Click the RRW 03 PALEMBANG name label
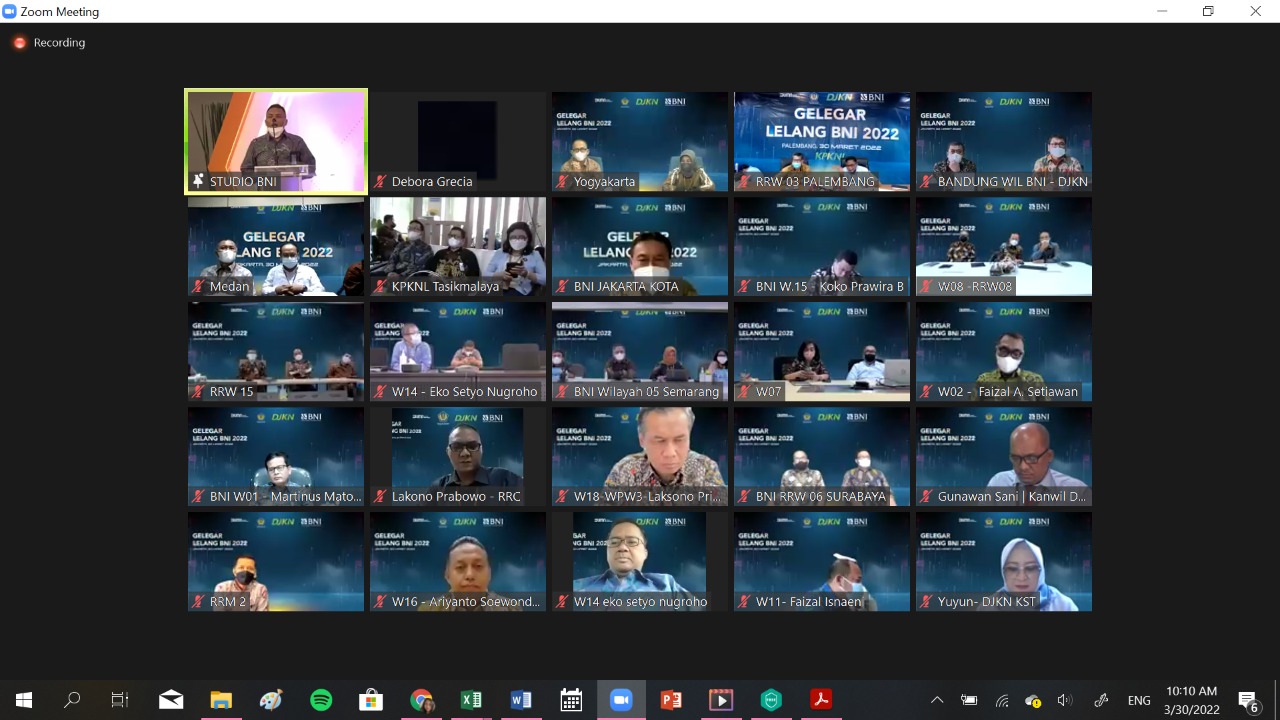The image size is (1280, 720). (x=815, y=182)
